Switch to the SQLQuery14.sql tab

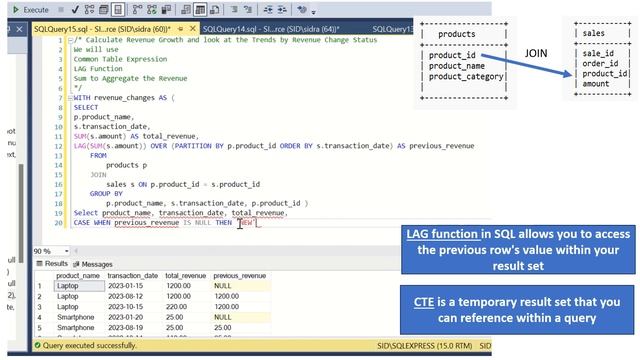click(x=271, y=29)
